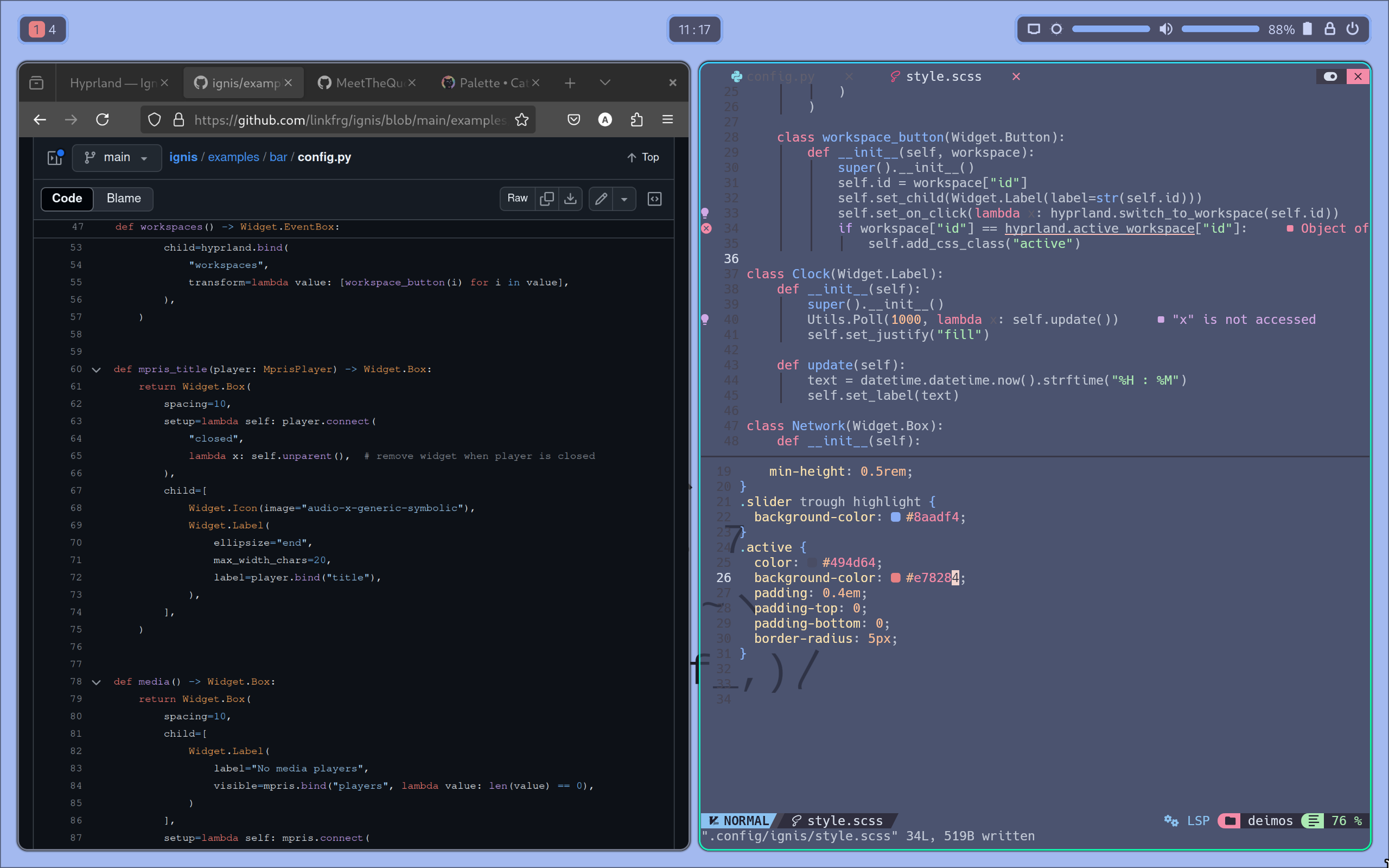This screenshot has height=868, width=1389.
Task: Open the browser extensions puzzle icon
Action: (636, 119)
